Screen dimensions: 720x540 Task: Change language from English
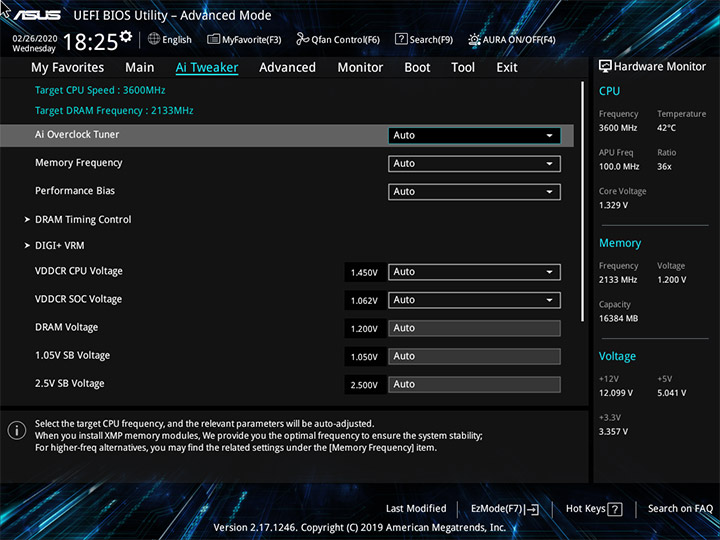176,40
